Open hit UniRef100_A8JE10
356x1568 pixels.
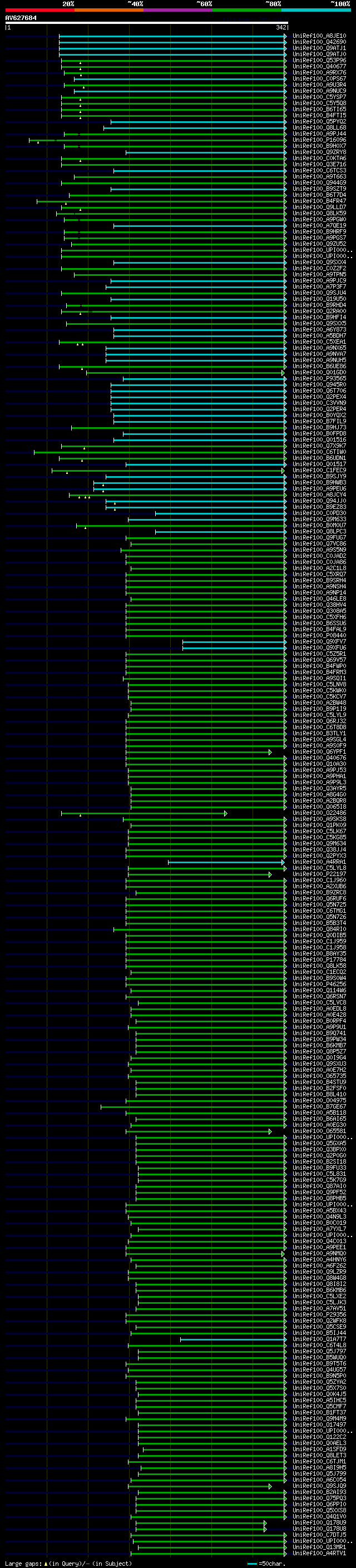[319, 36]
